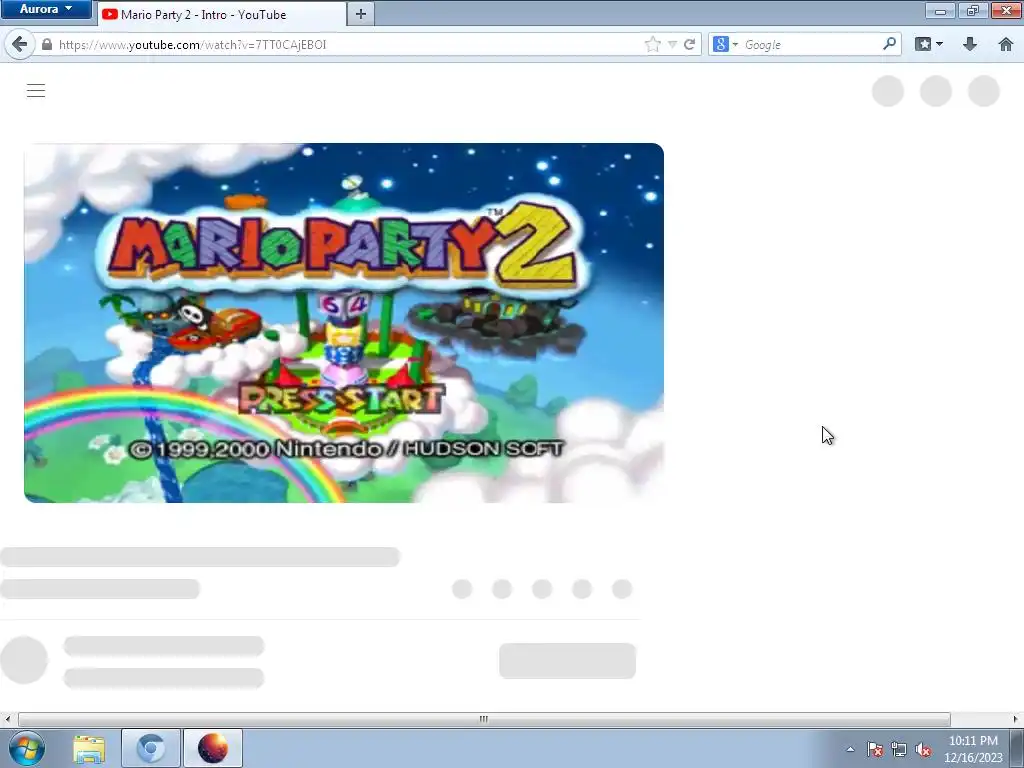Click the scrollbar left arrow
Screen dimensions: 1024x768
pos(7,719)
